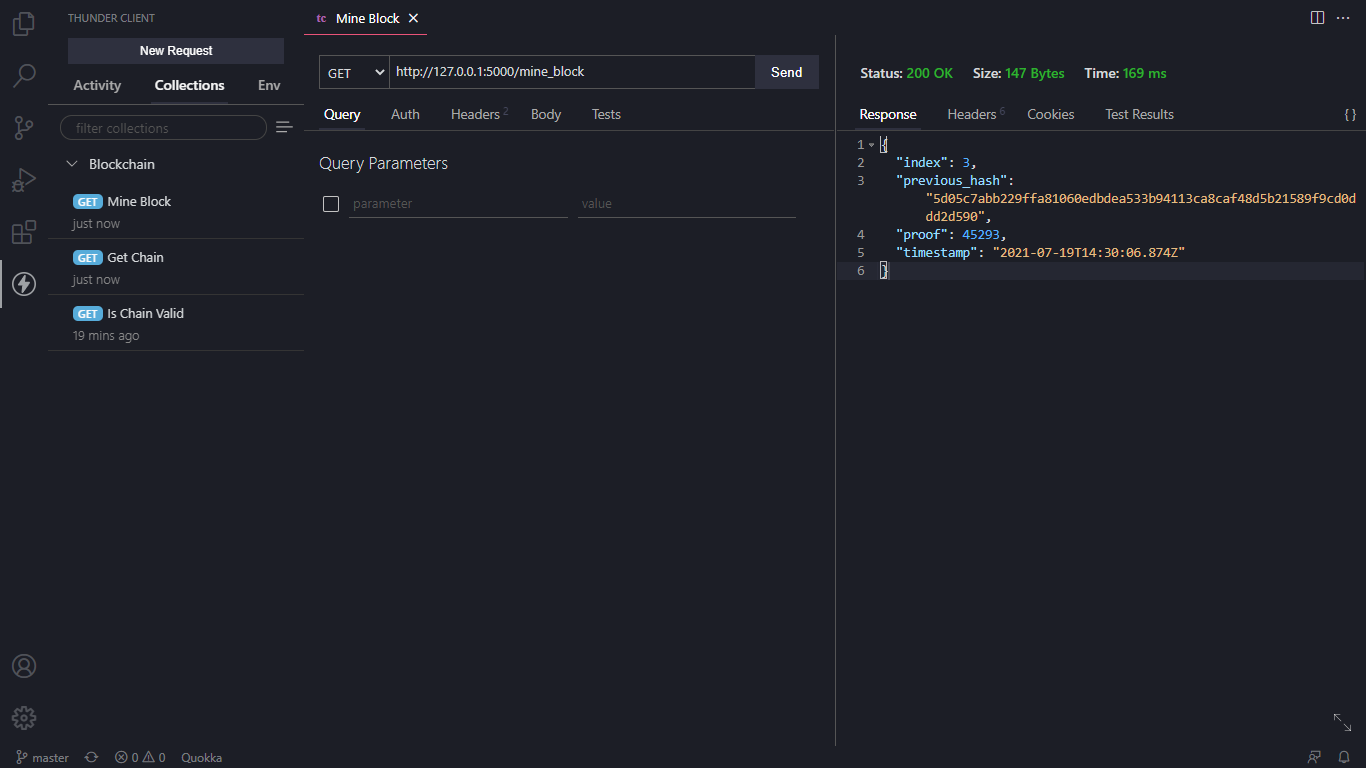Open the Search view in activity bar
This screenshot has width=1366, height=768.
tap(24, 75)
